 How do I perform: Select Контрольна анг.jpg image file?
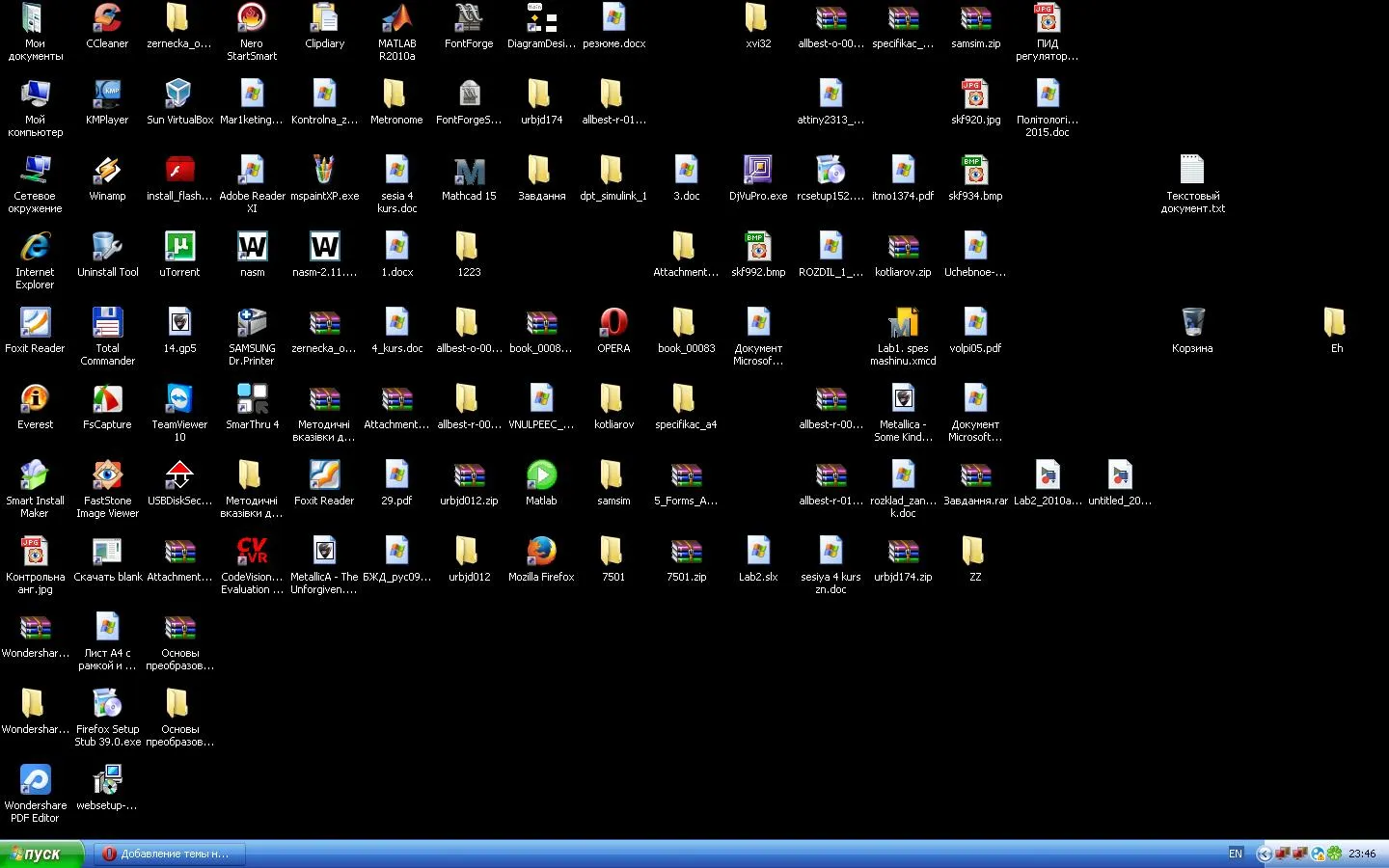(x=35, y=565)
